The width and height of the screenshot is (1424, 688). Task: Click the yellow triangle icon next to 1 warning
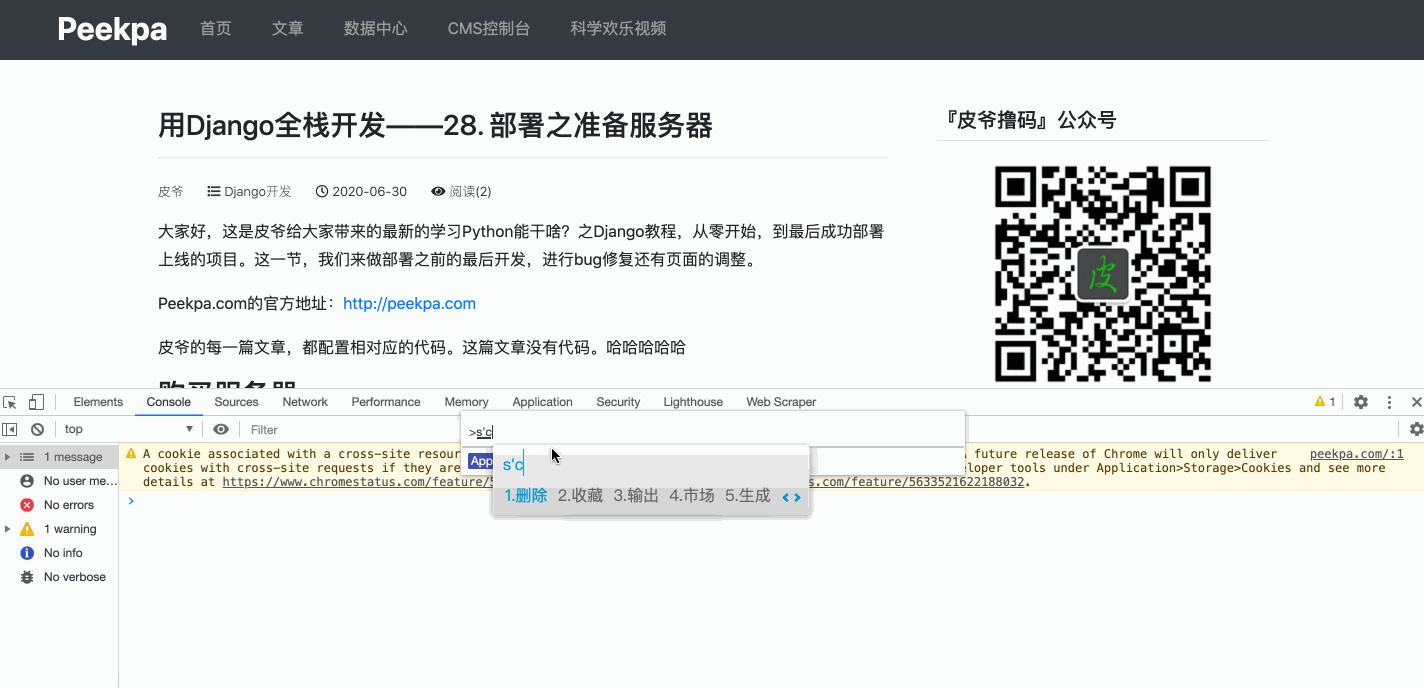click(x=27, y=529)
